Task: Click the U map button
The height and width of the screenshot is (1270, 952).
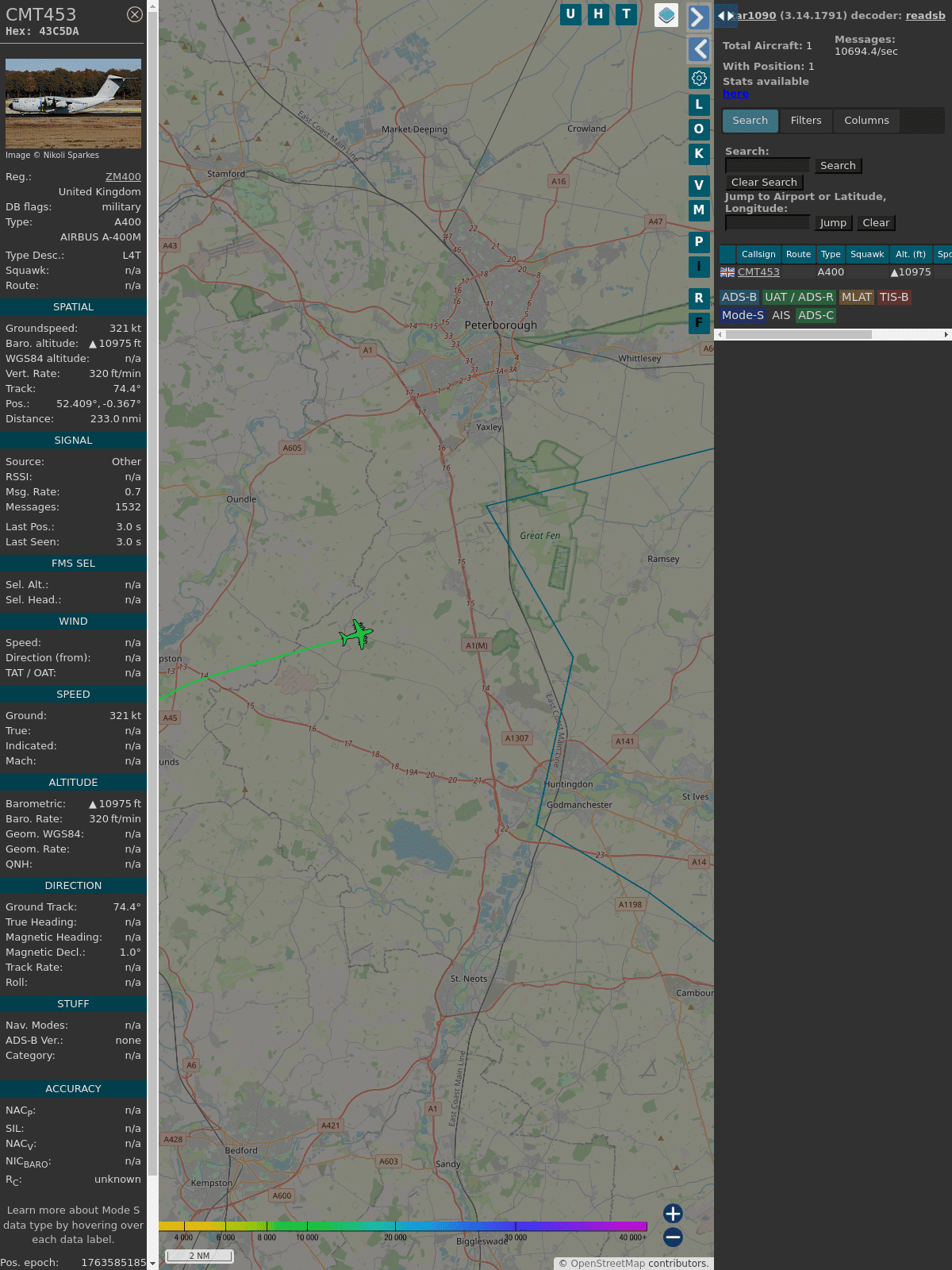Action: (x=570, y=14)
